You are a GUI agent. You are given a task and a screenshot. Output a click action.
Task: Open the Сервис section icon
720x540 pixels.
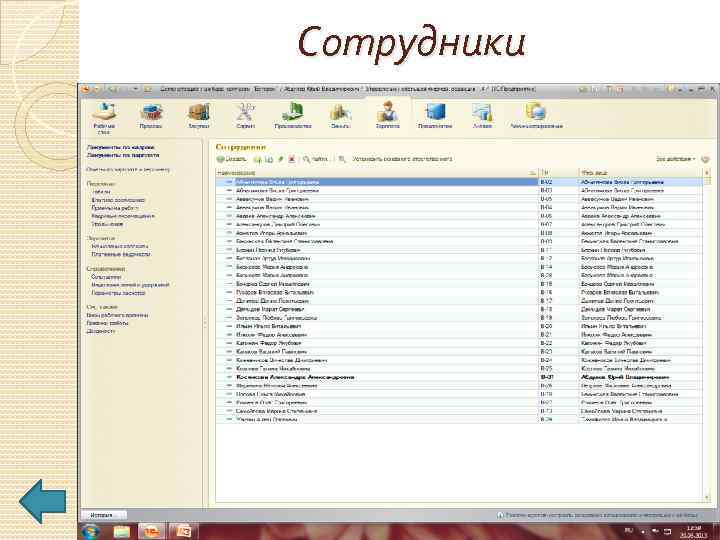pos(246,116)
